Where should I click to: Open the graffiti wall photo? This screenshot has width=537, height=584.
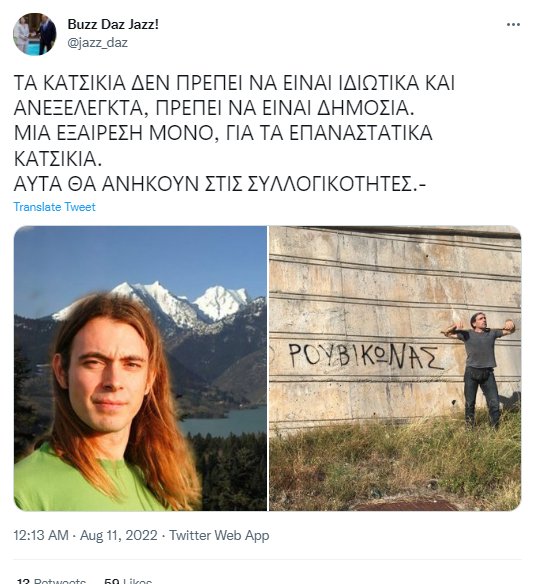pyautogui.click(x=395, y=368)
